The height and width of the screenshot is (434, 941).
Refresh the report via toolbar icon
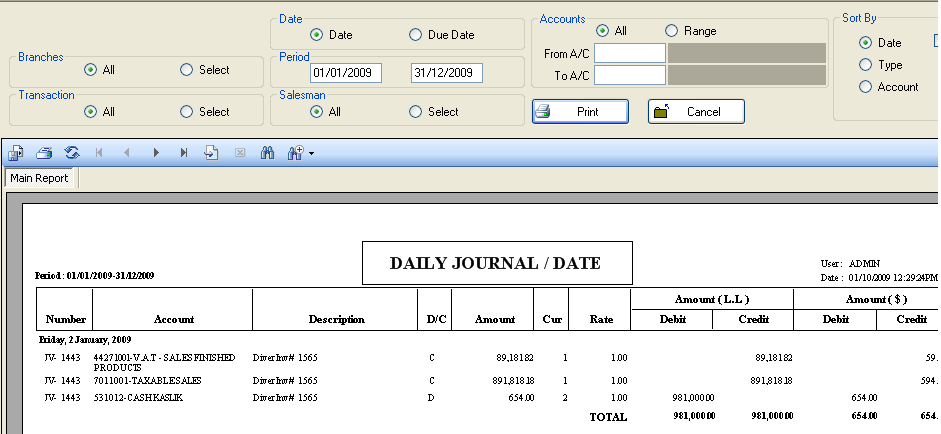[x=72, y=153]
